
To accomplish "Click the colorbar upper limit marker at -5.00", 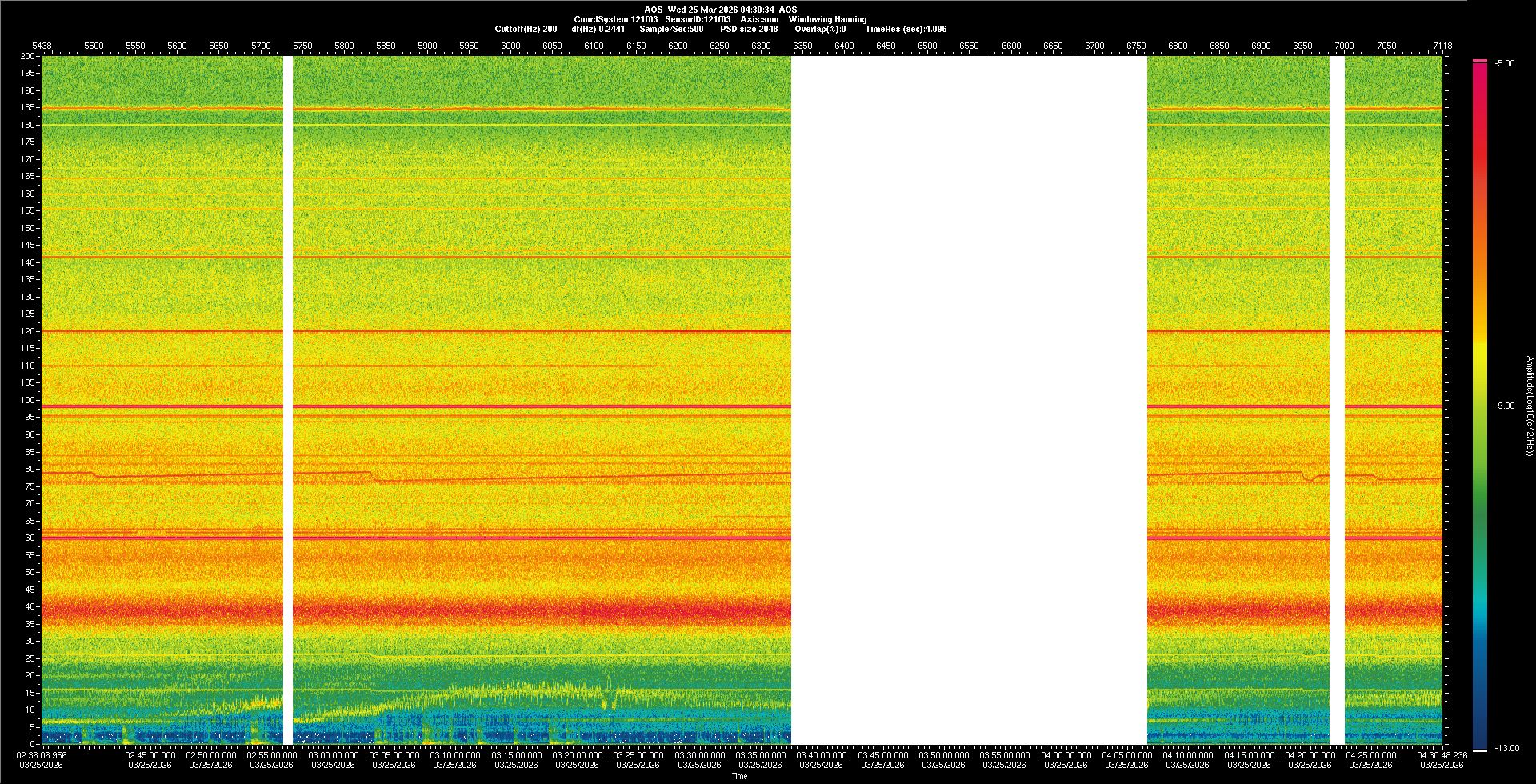I will (1480, 61).
